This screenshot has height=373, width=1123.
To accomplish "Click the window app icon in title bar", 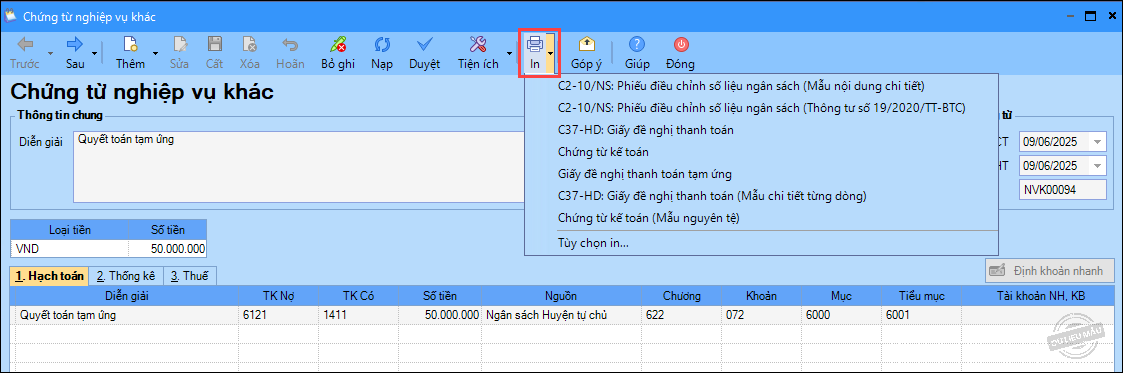I will click(x=11, y=15).
